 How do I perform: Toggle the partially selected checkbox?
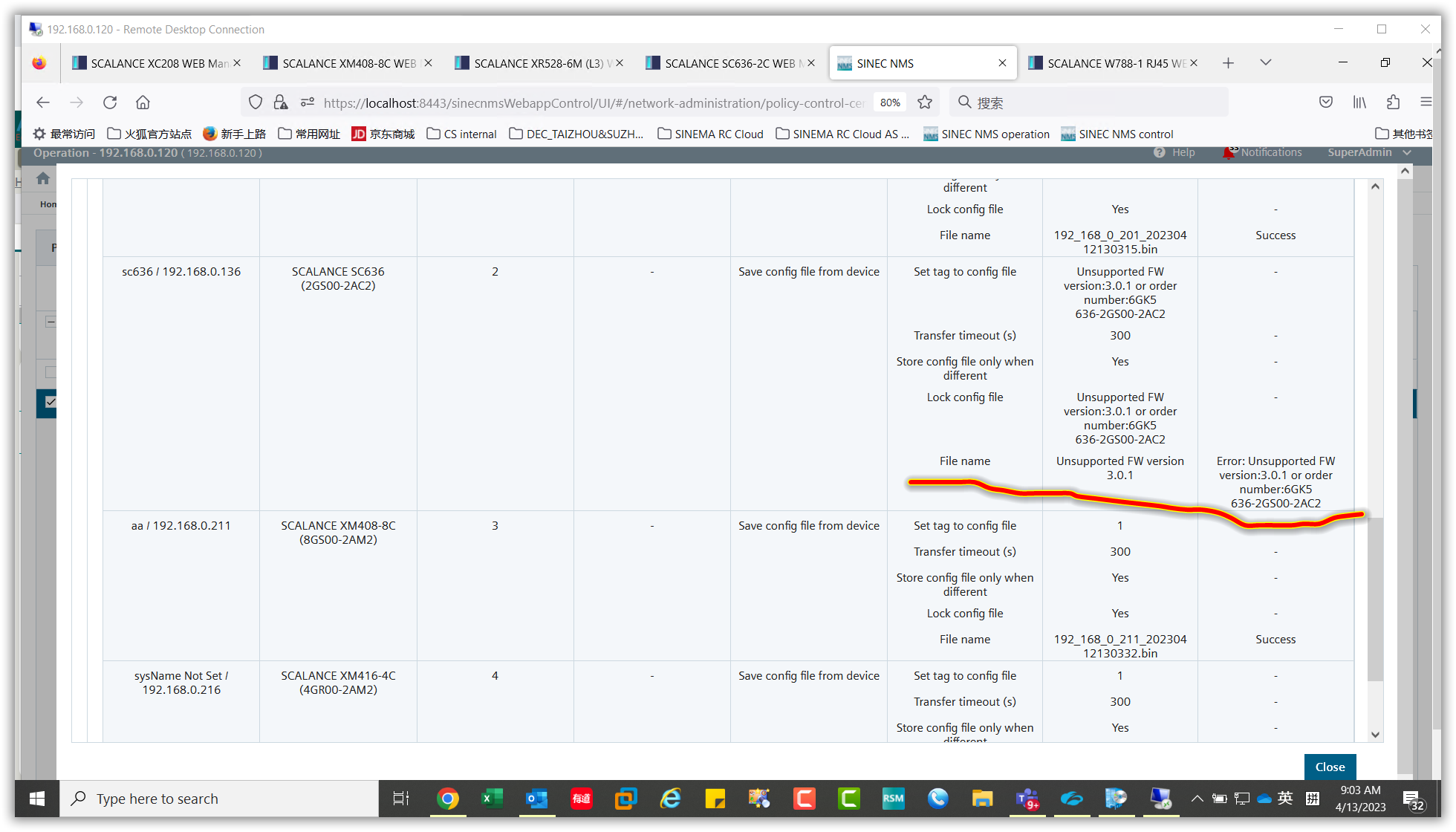pos(51,322)
